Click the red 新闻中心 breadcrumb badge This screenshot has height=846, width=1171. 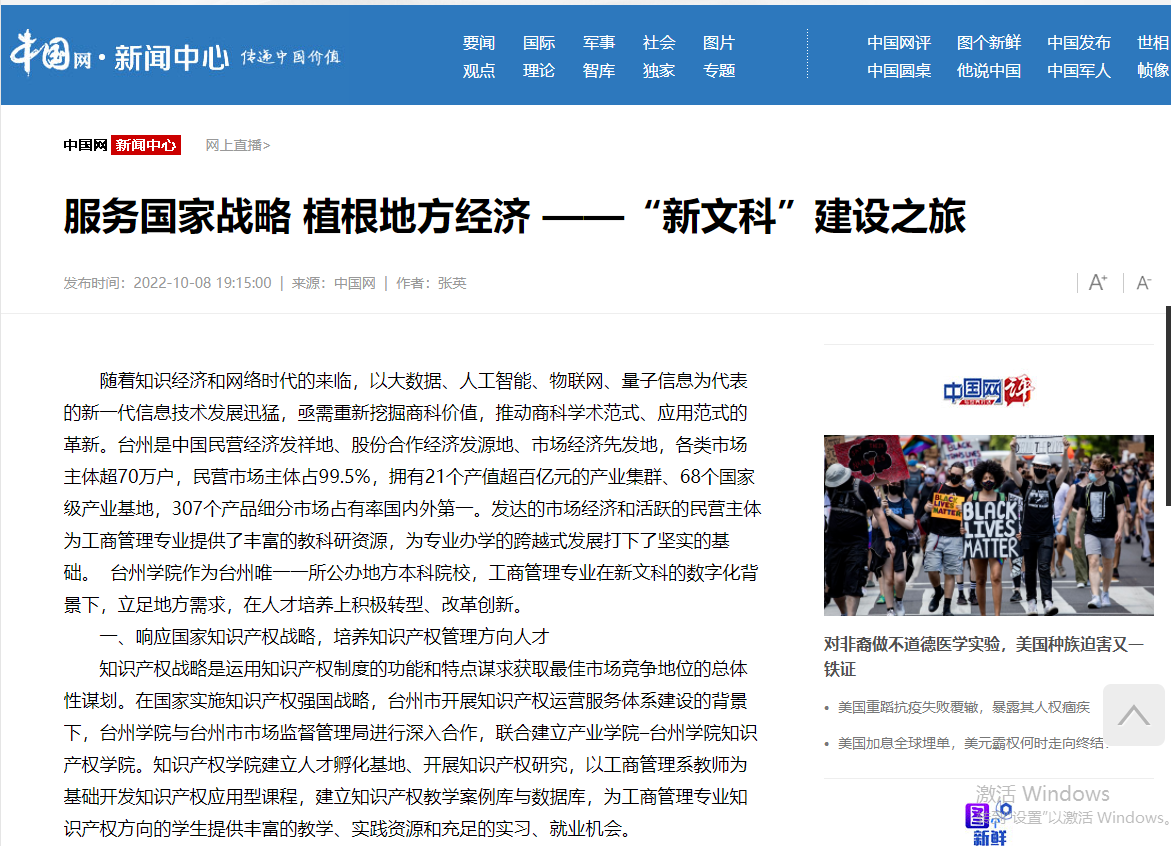click(x=146, y=145)
